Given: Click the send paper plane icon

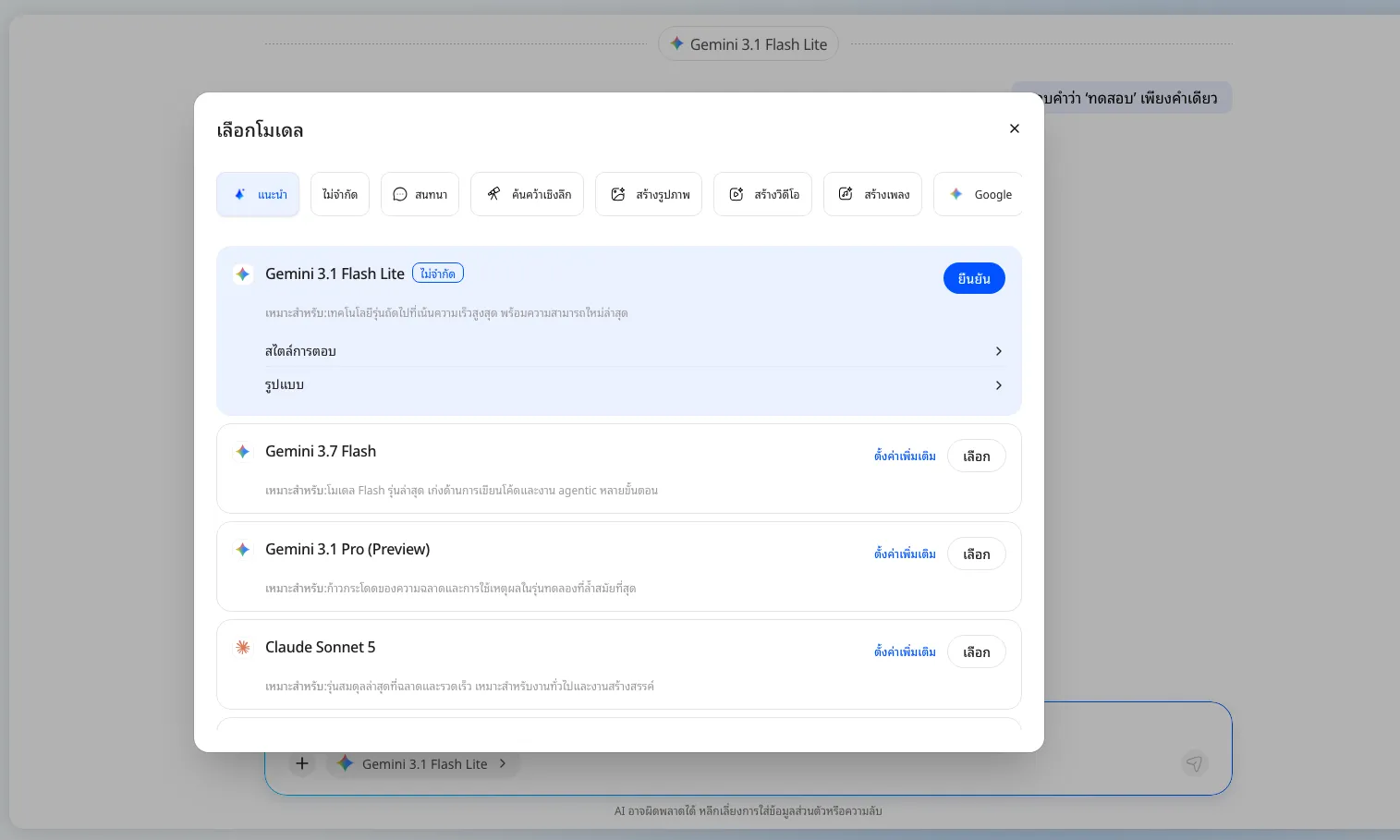Looking at the screenshot, I should tap(1195, 763).
